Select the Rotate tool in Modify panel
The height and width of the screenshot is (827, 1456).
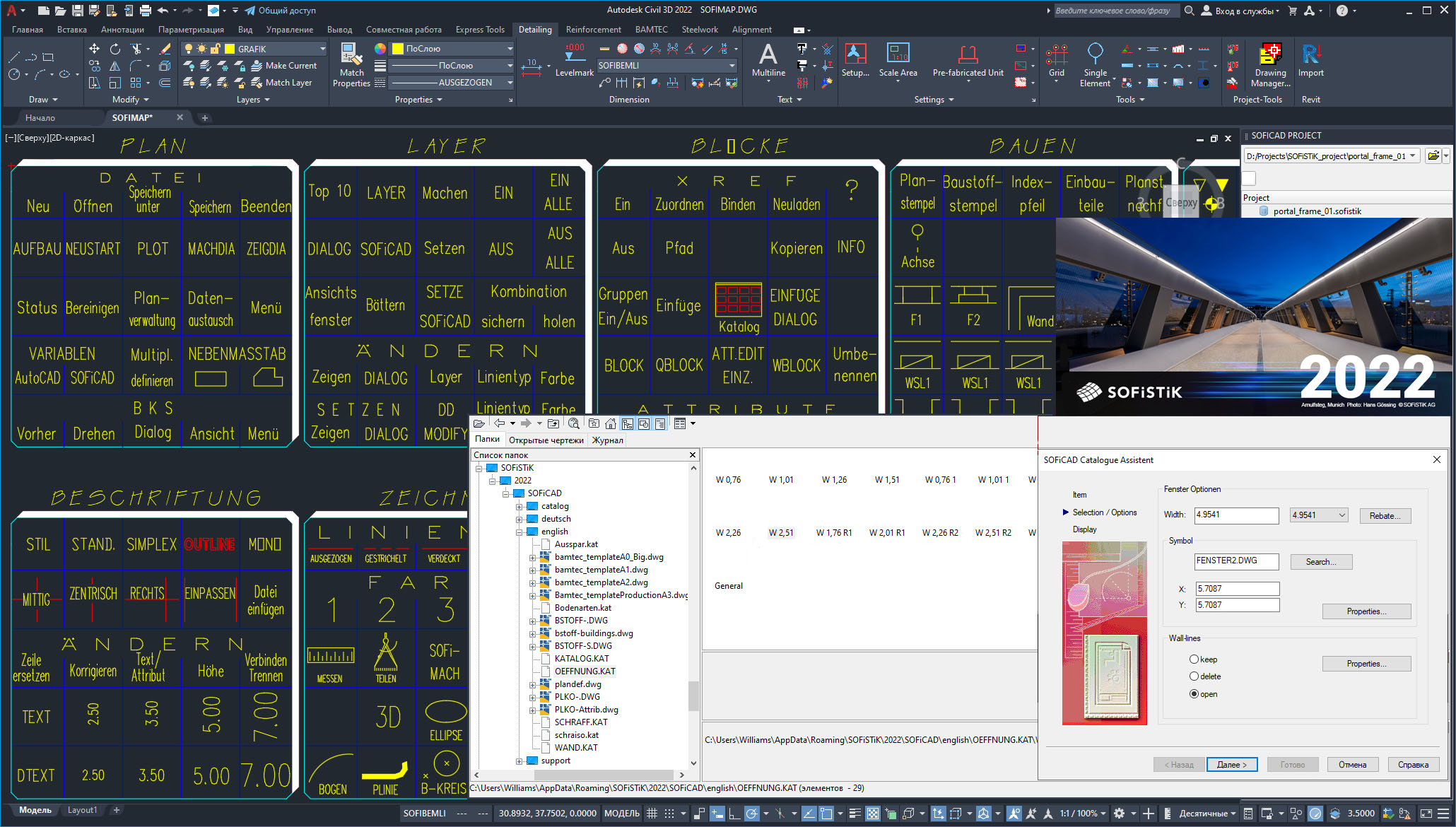pyautogui.click(x=115, y=49)
